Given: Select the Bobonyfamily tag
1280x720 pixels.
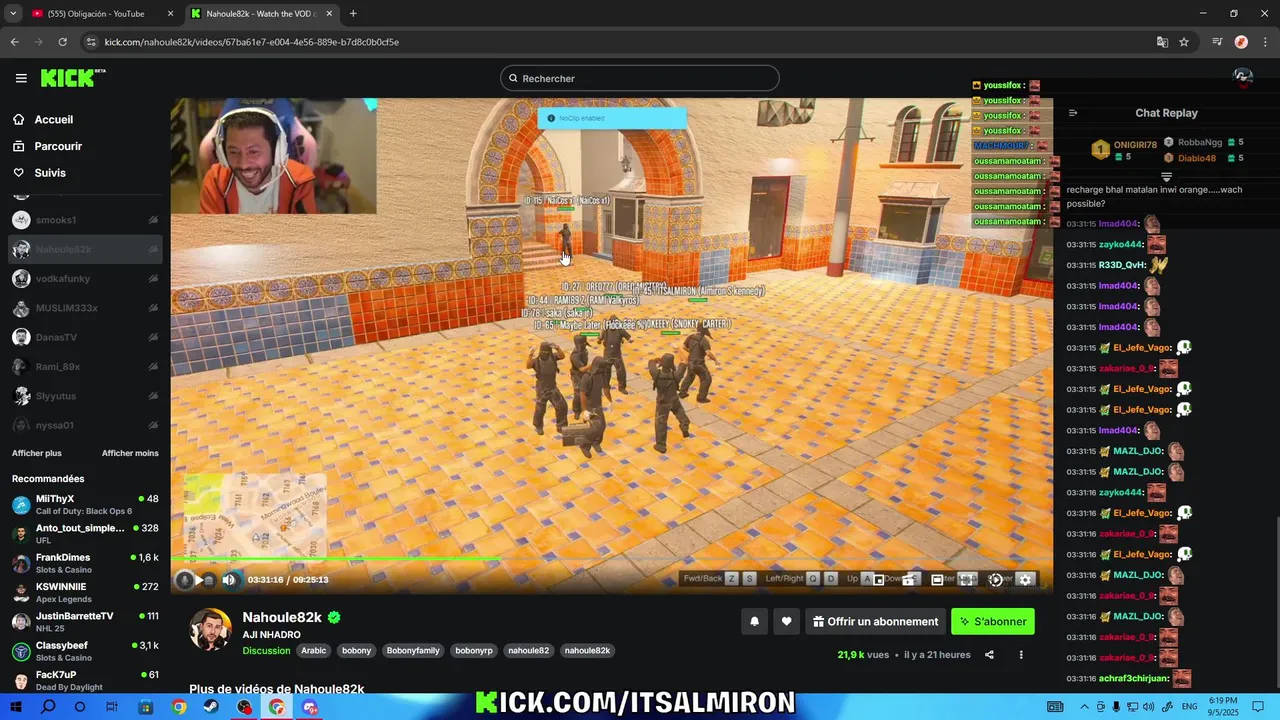Looking at the screenshot, I should 413,650.
